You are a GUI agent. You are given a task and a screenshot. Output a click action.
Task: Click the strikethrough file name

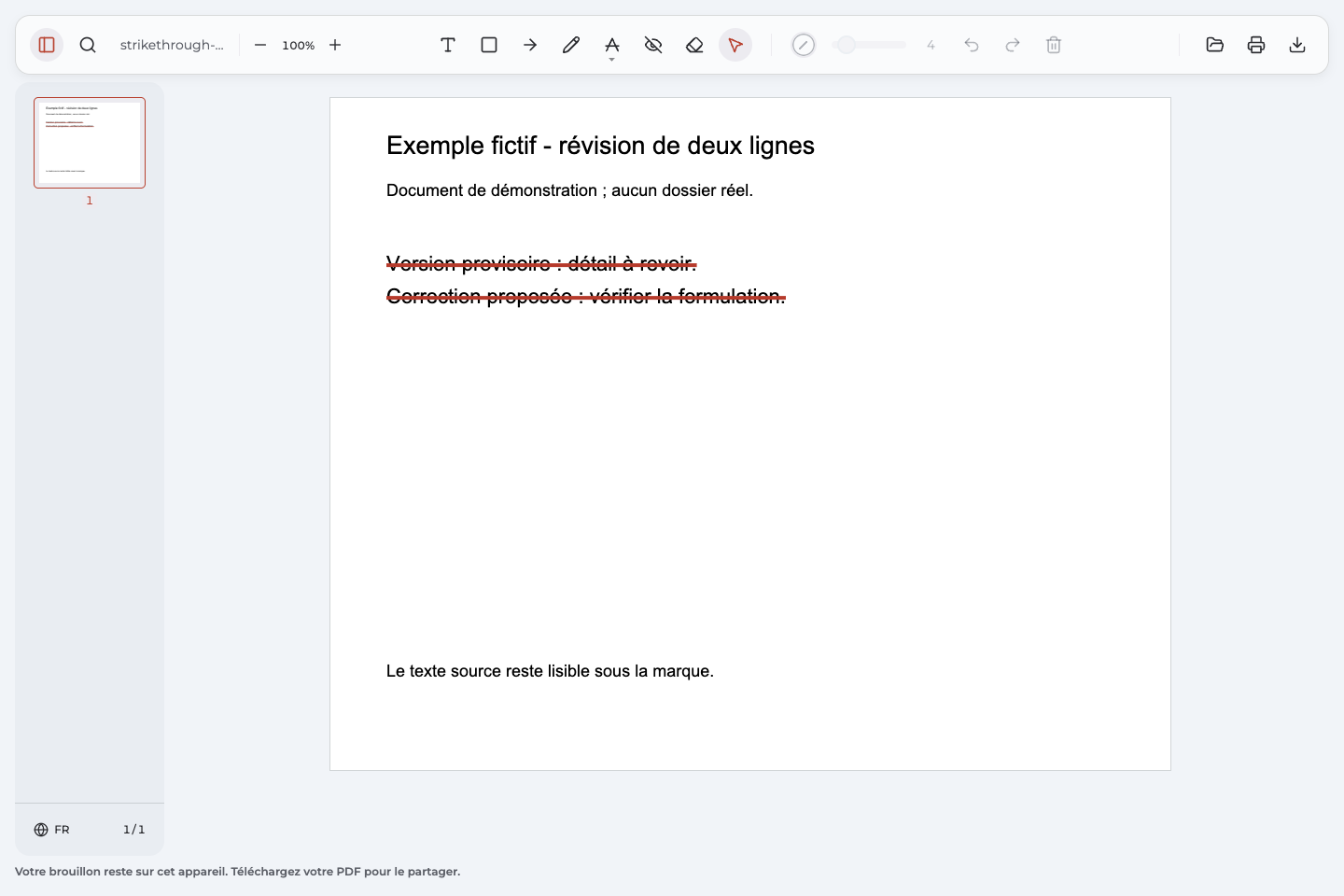(172, 45)
